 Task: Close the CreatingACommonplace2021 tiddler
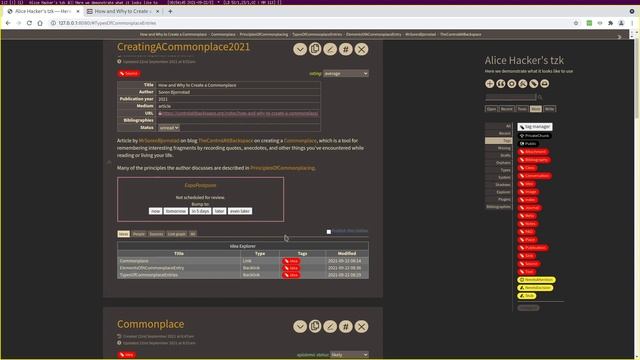coord(361,49)
